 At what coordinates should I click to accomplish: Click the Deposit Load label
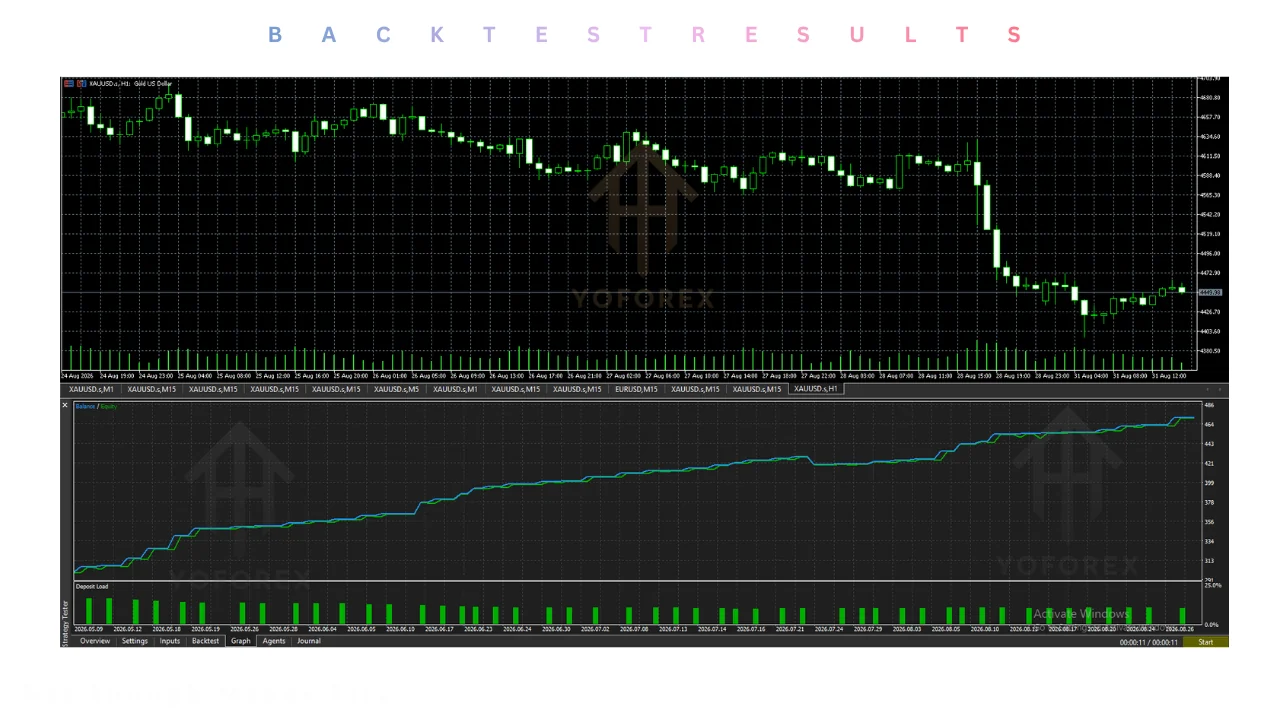[92, 587]
